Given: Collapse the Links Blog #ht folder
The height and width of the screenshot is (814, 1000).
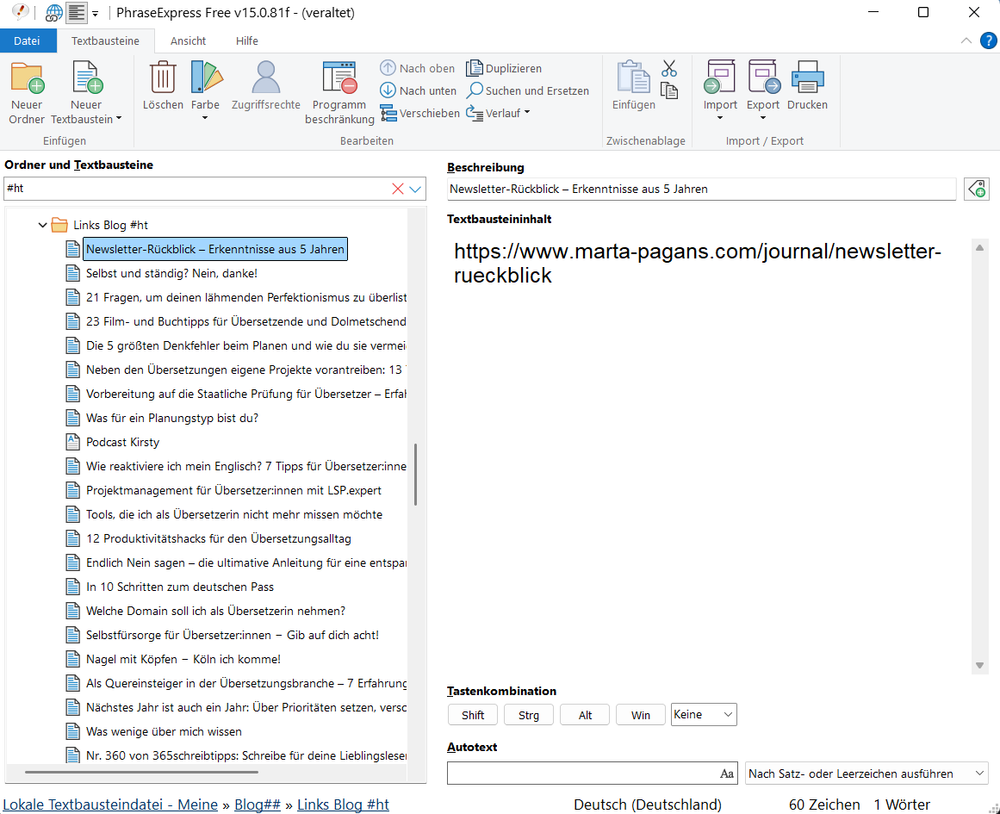Looking at the screenshot, I should coord(42,225).
